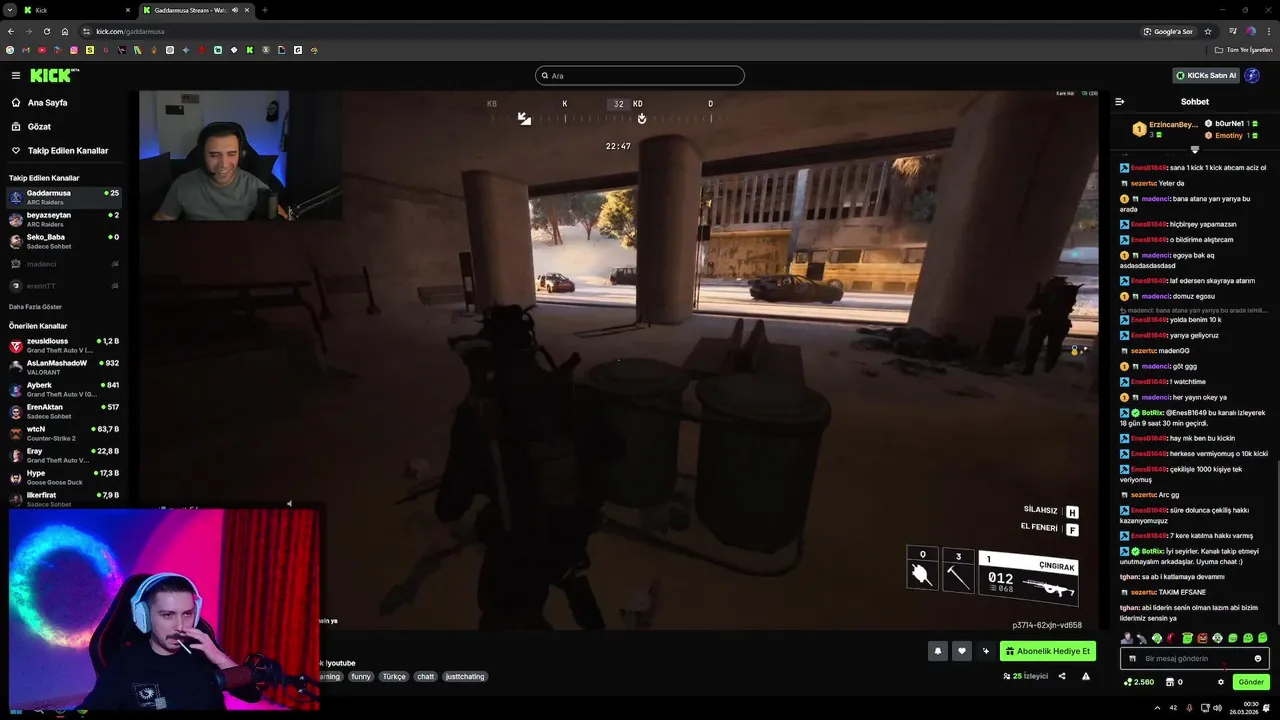Click the notification bell icon
This screenshot has width=1280, height=720.
tap(938, 651)
